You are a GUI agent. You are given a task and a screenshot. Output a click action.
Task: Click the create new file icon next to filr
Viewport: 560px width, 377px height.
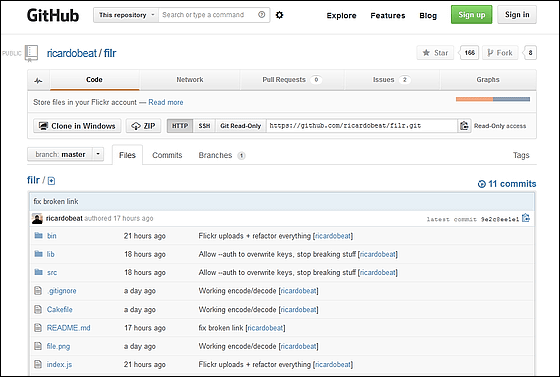[51, 181]
